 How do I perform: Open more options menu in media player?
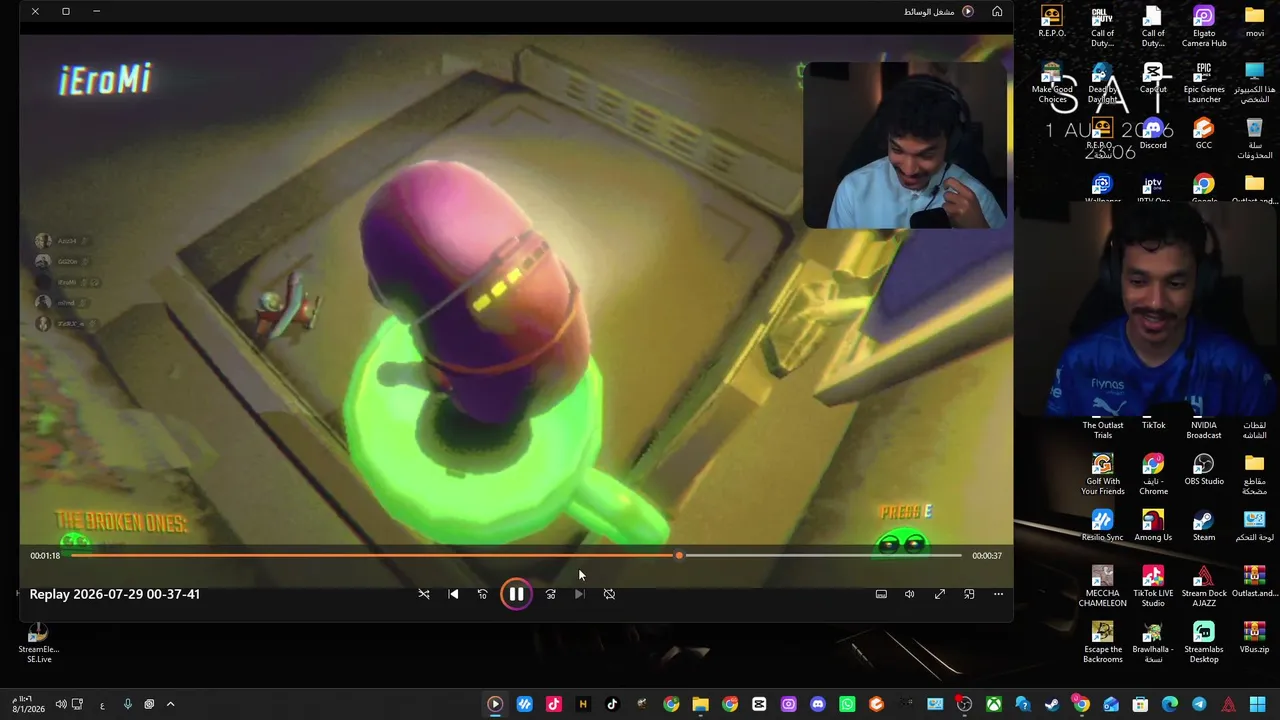pos(998,594)
